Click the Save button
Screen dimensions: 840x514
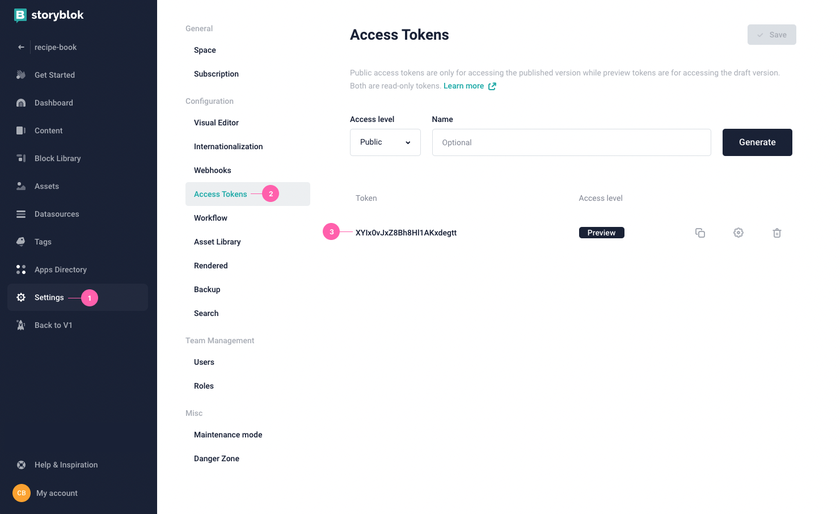(x=771, y=35)
